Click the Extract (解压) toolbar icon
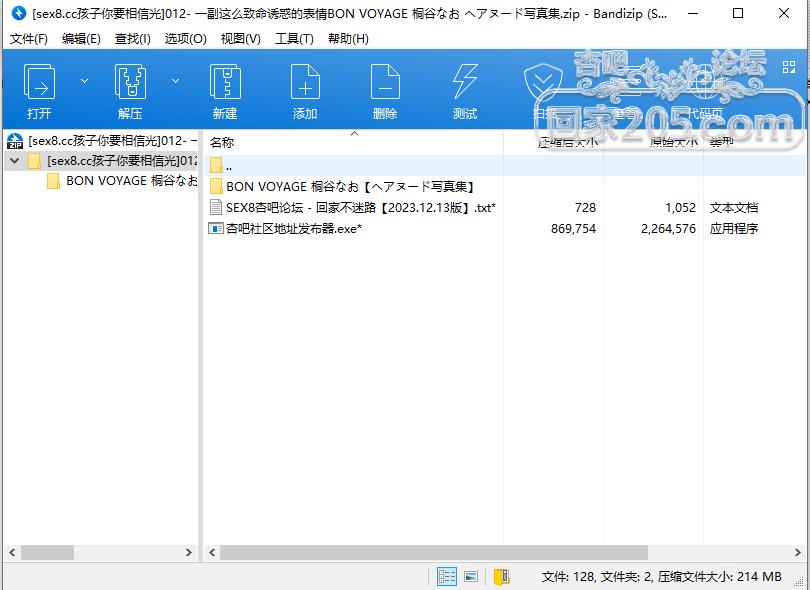Viewport: 810px width, 590px height. point(130,82)
